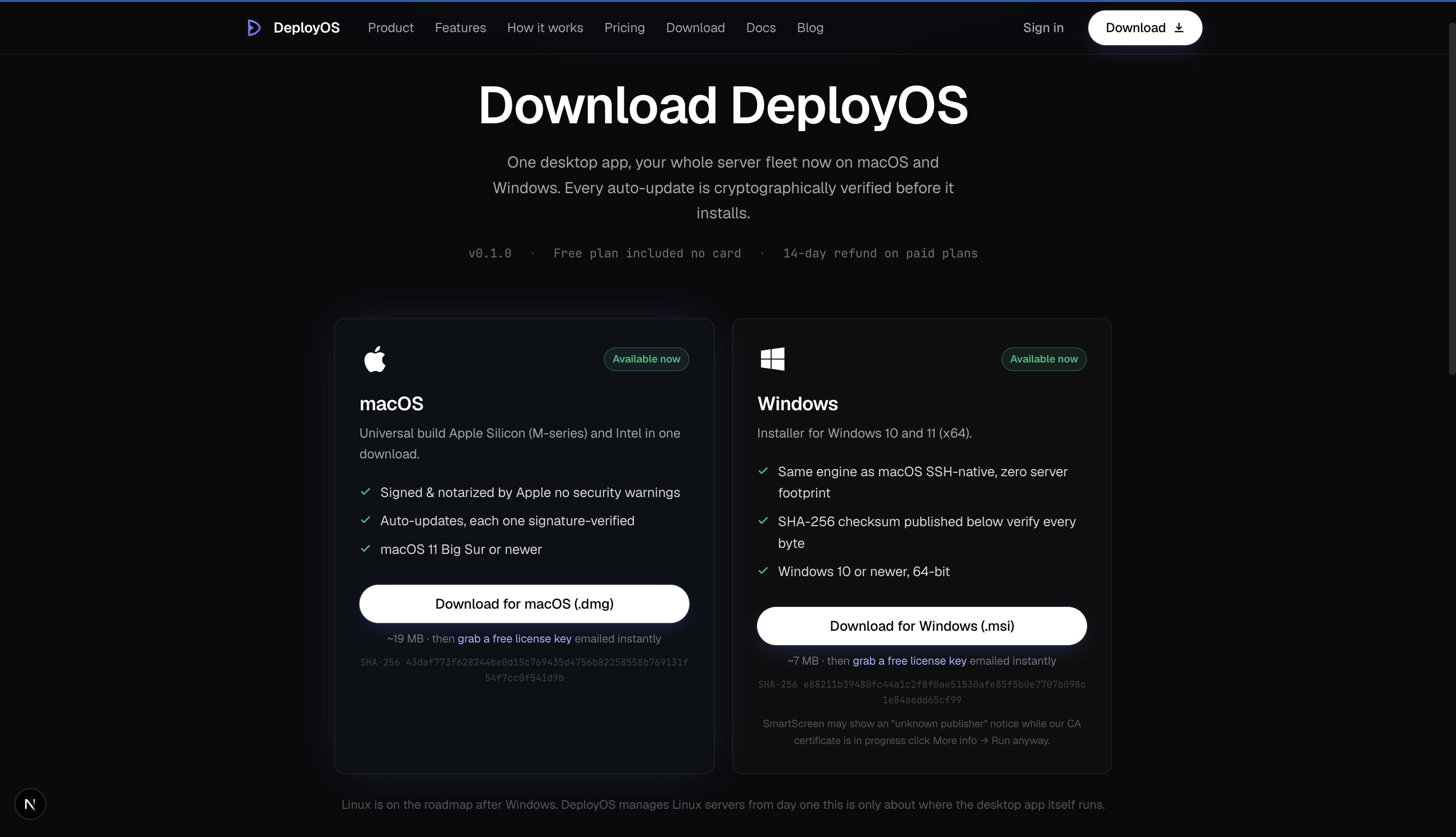Select Download in the navigation bar

coord(695,28)
